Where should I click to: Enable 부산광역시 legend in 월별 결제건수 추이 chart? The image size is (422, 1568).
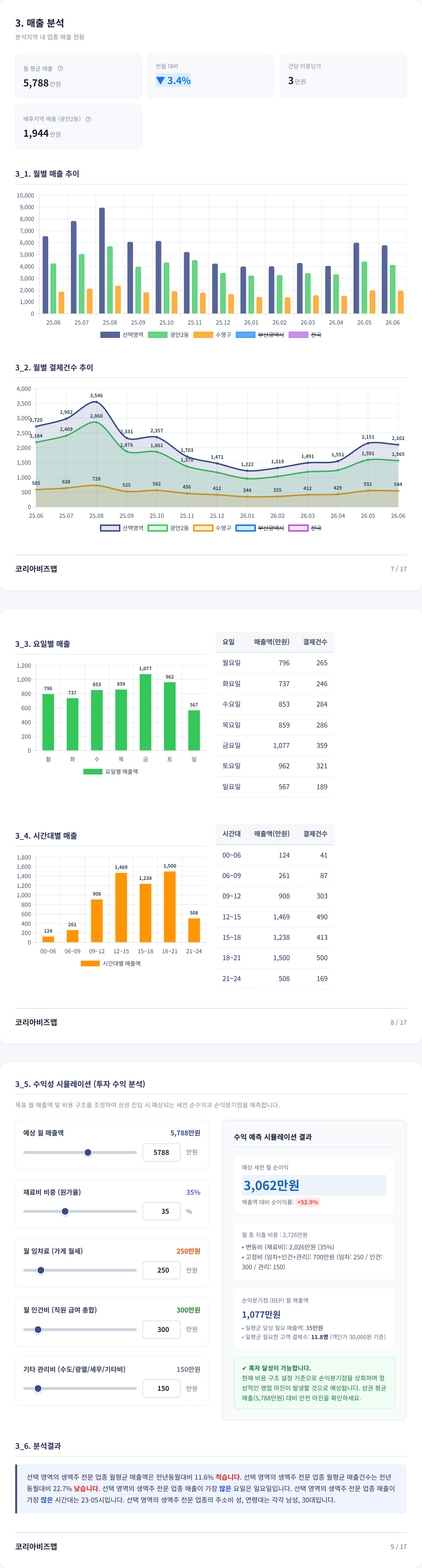click(259, 528)
